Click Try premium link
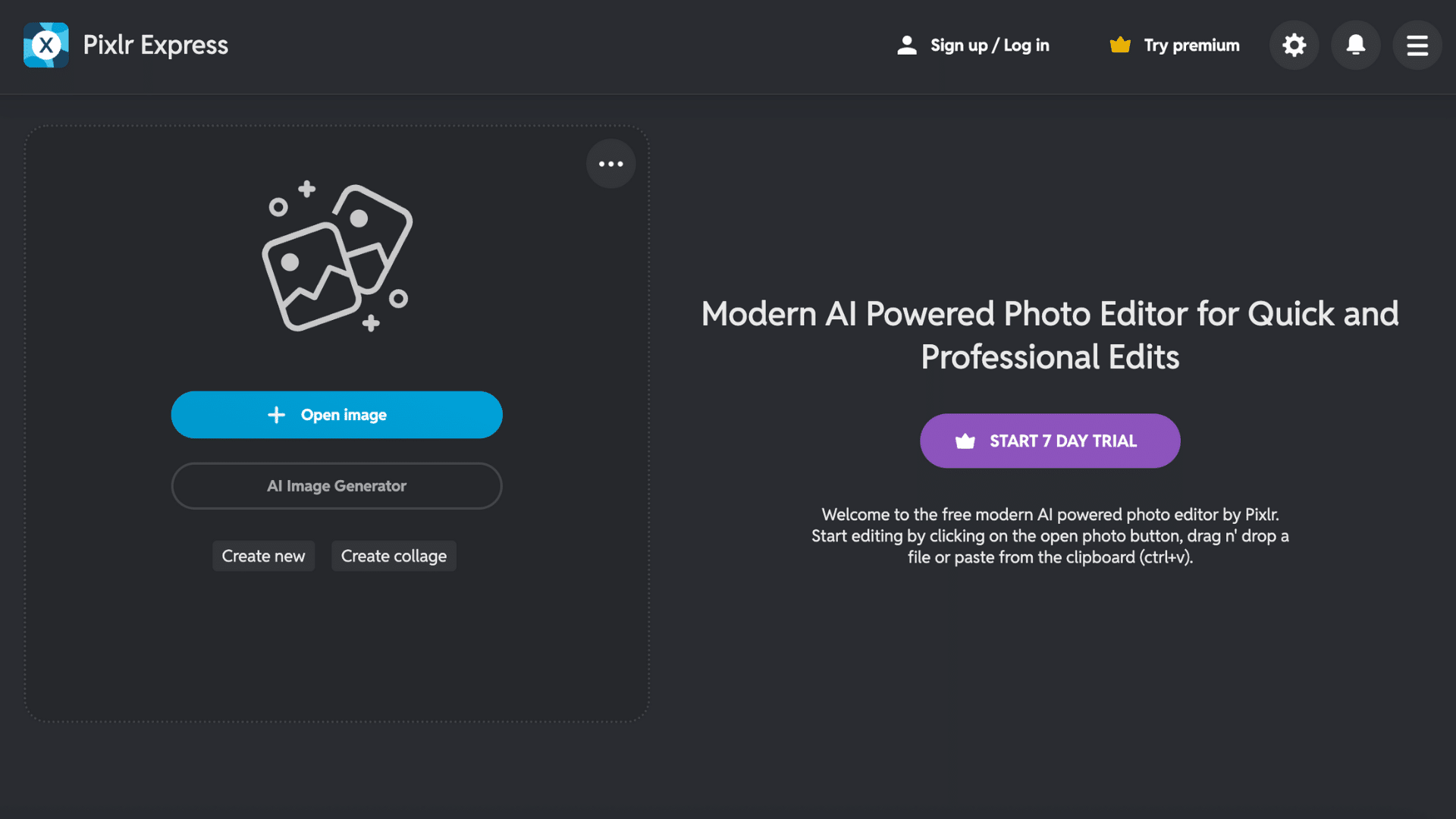 pos(1174,45)
